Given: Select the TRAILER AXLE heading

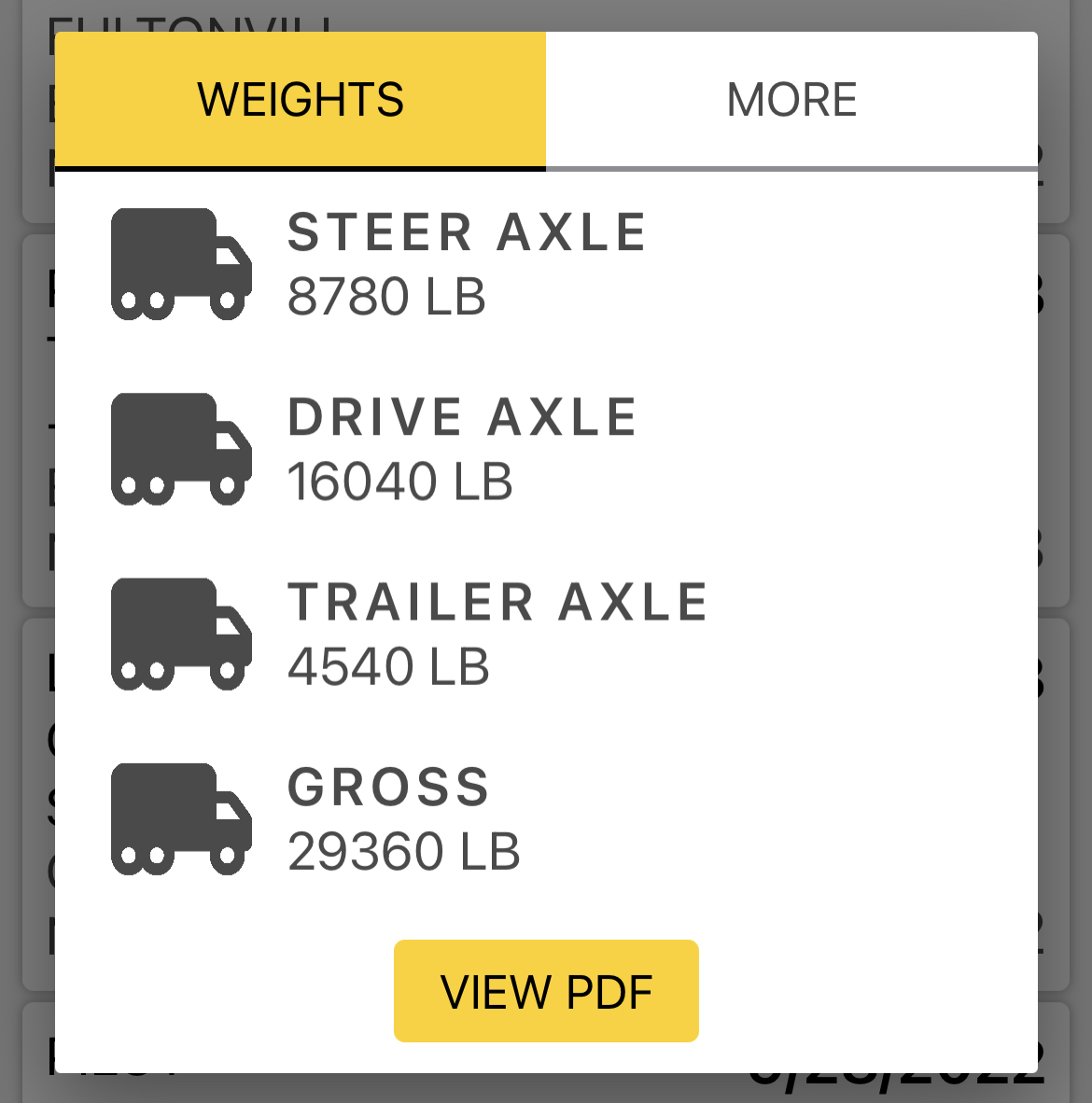Looking at the screenshot, I should point(497,602).
